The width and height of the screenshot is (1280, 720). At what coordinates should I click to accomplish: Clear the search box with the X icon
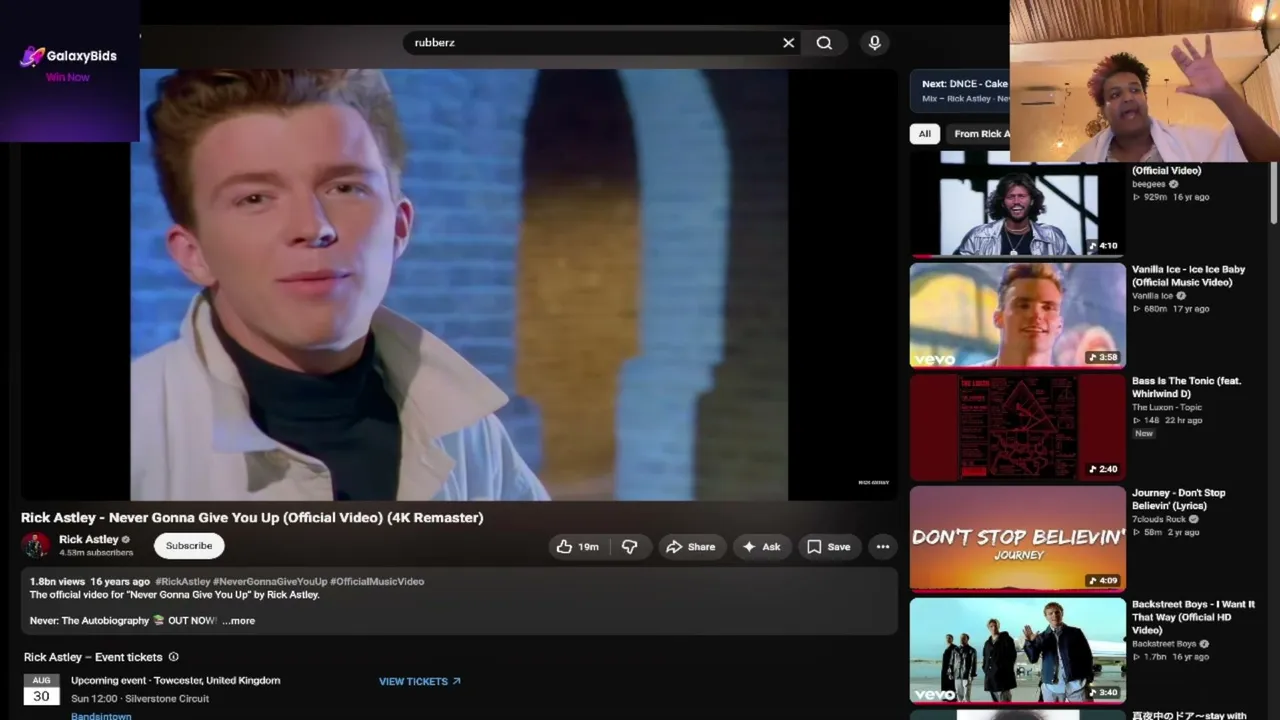coord(788,43)
